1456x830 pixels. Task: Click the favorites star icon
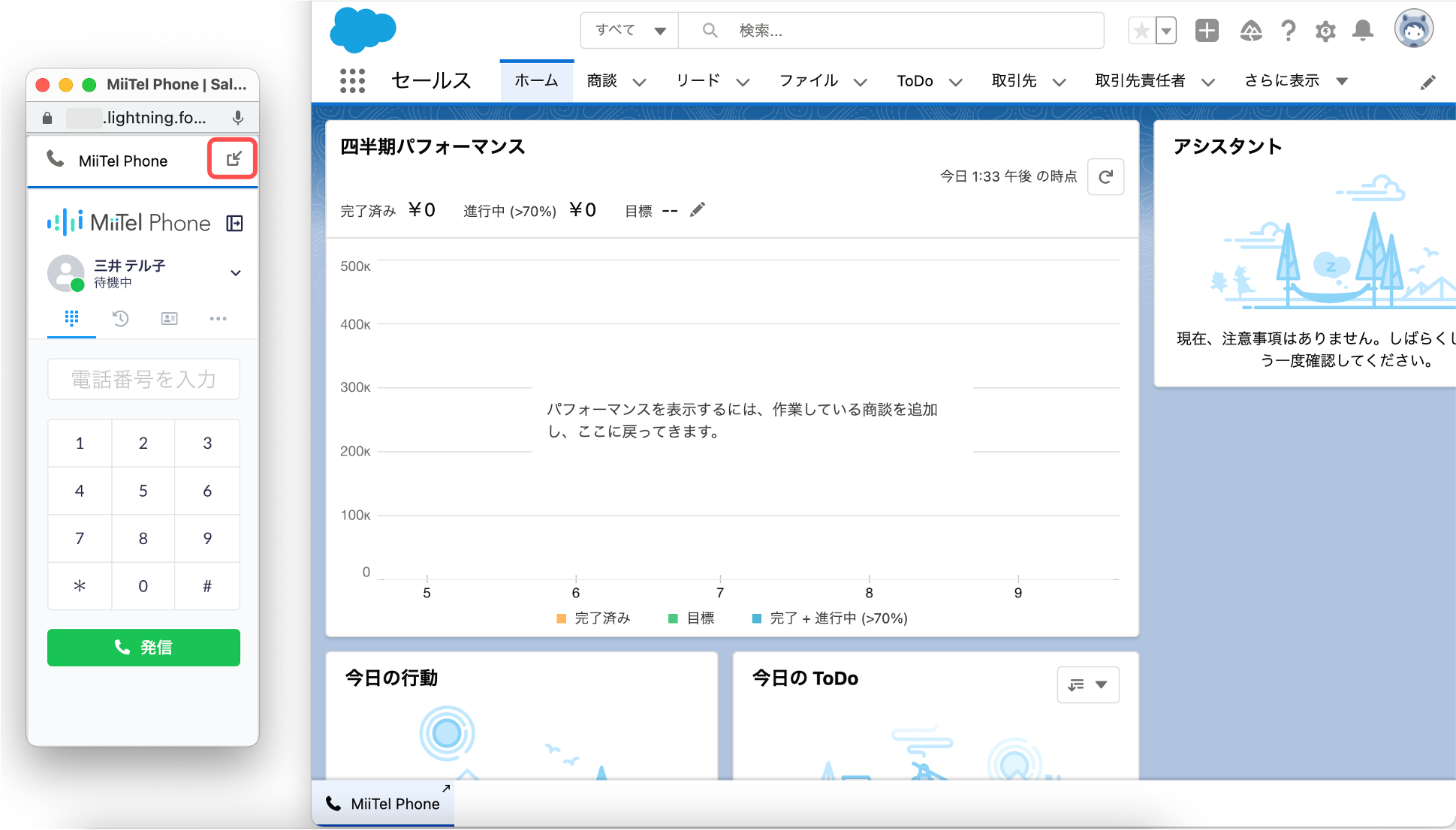(x=1141, y=31)
